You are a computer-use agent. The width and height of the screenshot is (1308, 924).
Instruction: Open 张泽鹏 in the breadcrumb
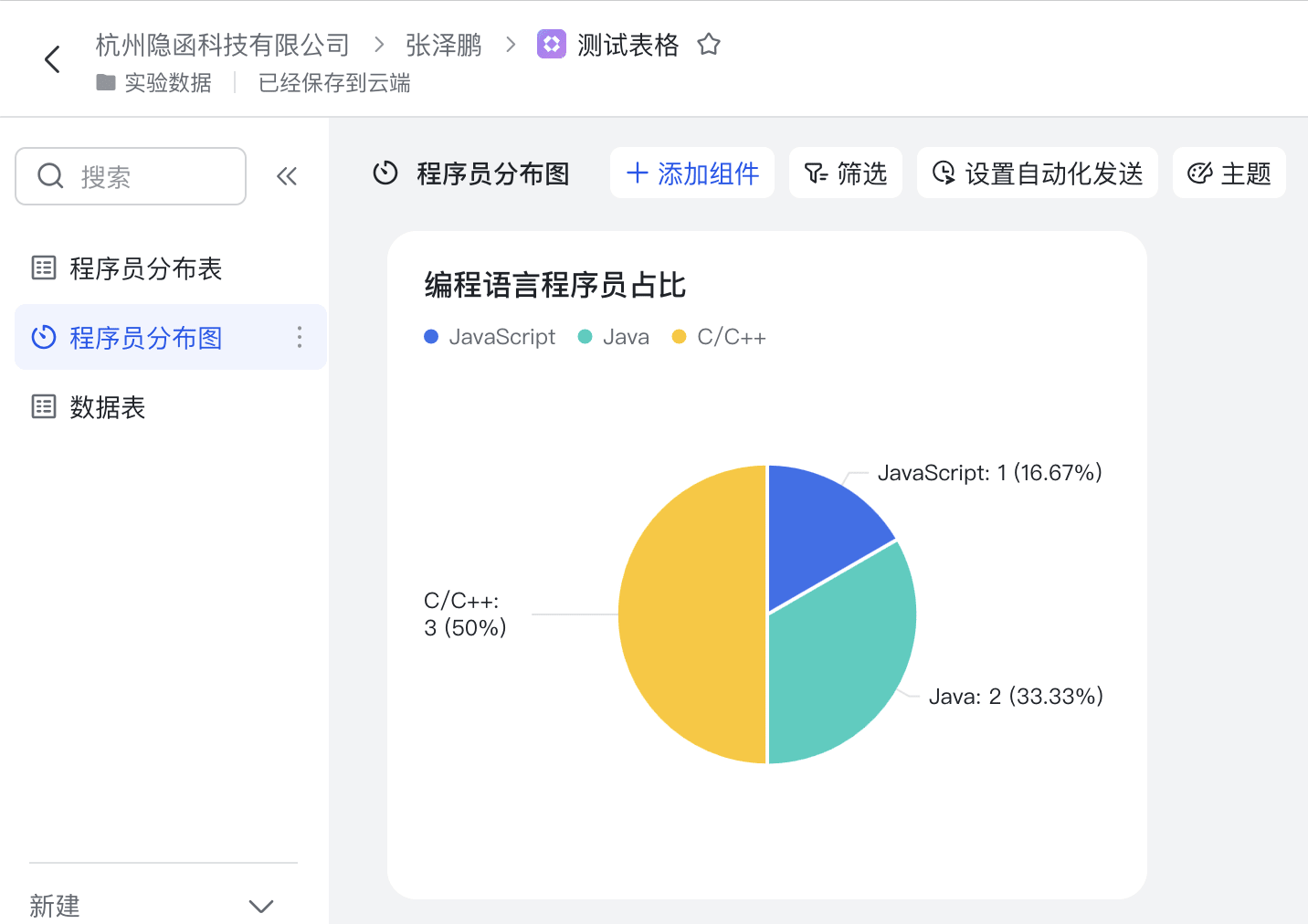click(x=443, y=44)
